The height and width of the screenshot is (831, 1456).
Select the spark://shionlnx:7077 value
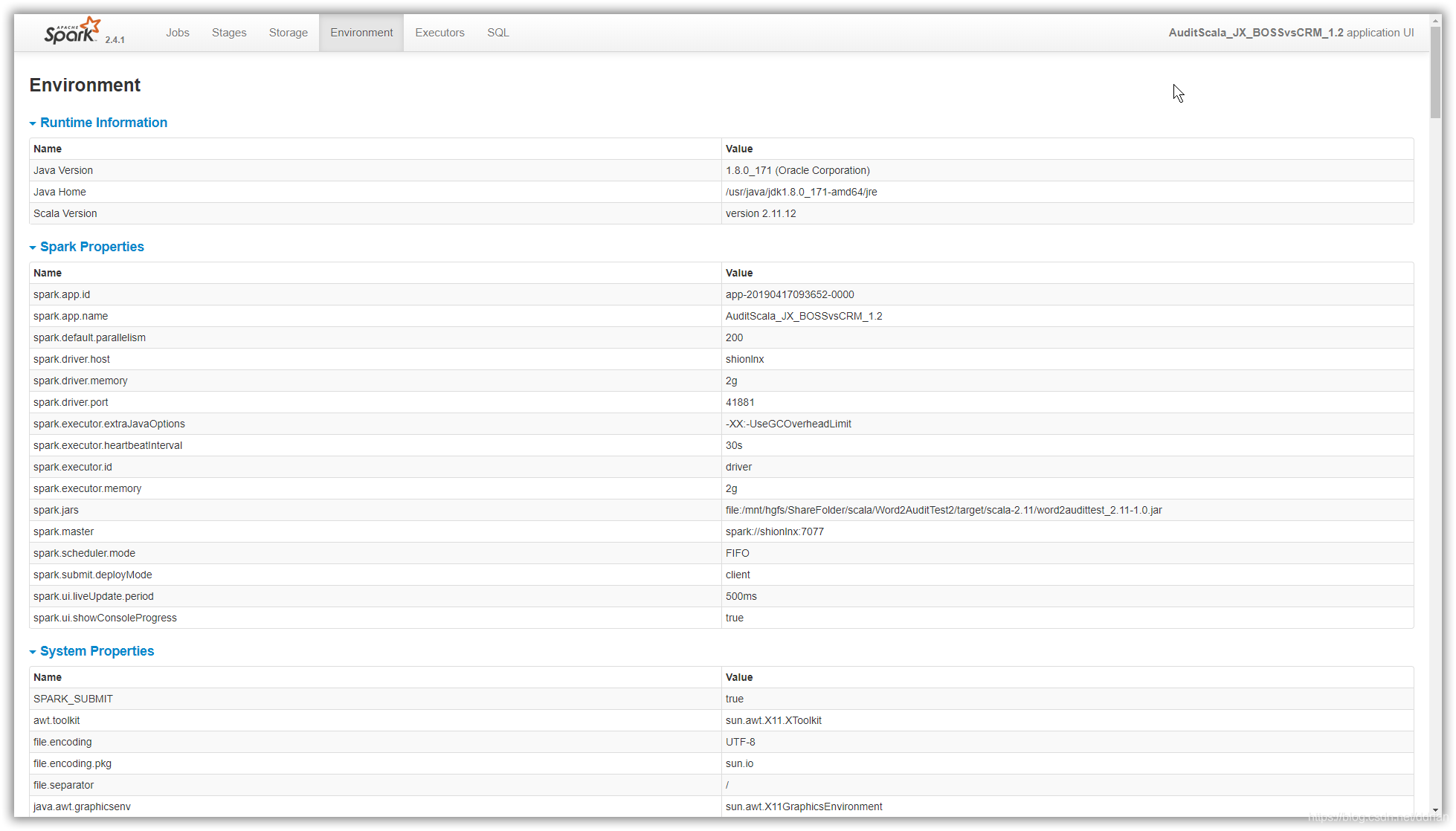(775, 531)
